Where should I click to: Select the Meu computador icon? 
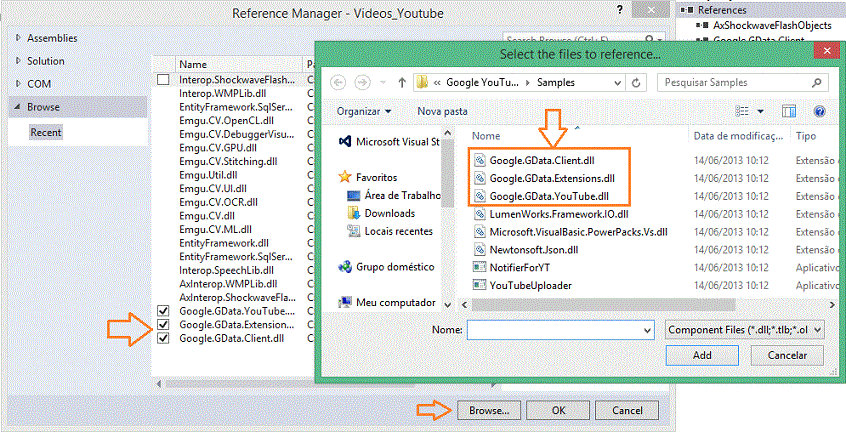click(x=345, y=303)
